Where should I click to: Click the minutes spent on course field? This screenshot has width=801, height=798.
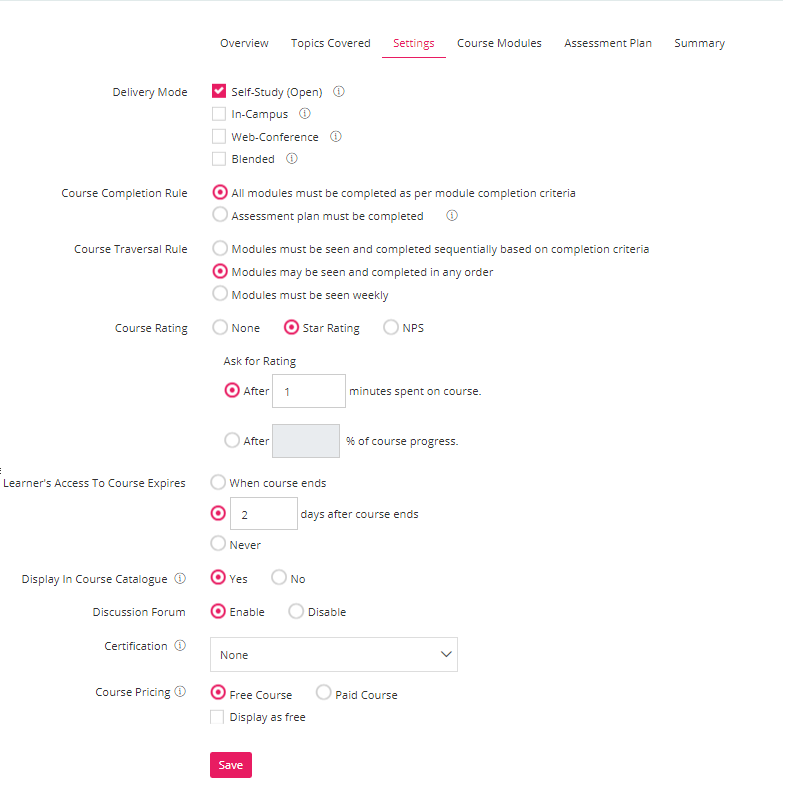point(309,391)
